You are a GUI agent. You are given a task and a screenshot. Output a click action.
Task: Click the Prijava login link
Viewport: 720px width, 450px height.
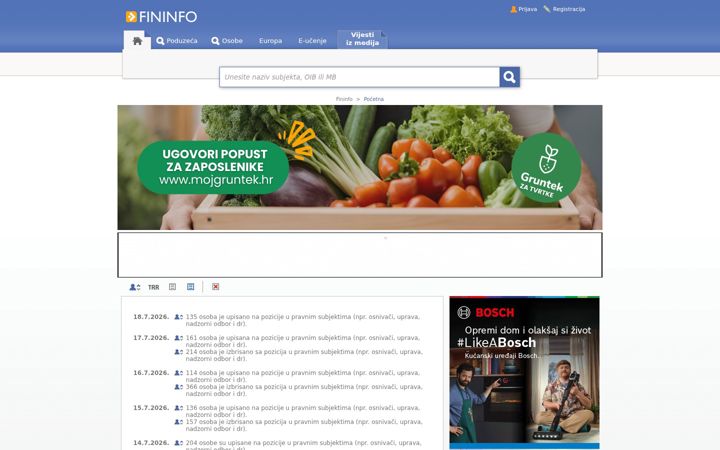[x=523, y=9]
